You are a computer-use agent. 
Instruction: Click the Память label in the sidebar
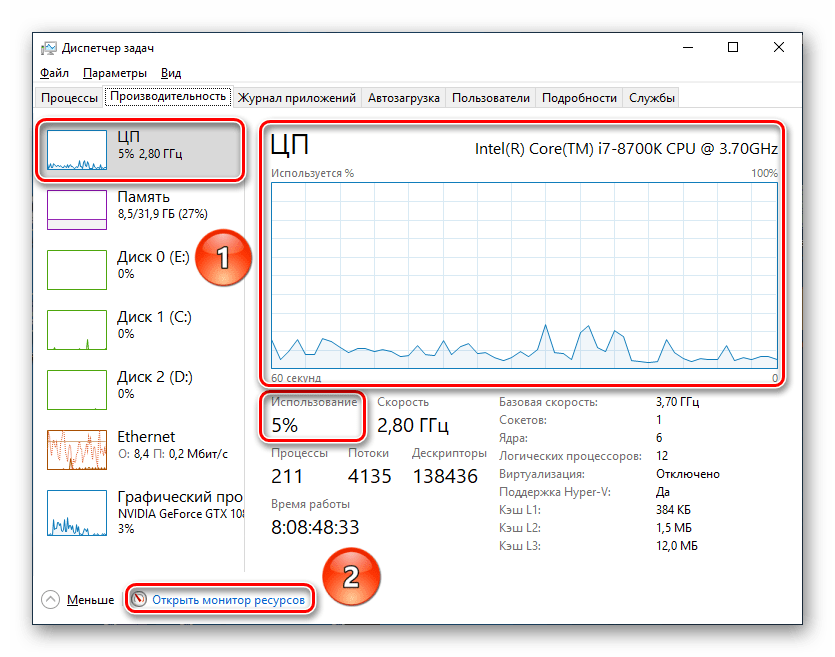point(144,197)
